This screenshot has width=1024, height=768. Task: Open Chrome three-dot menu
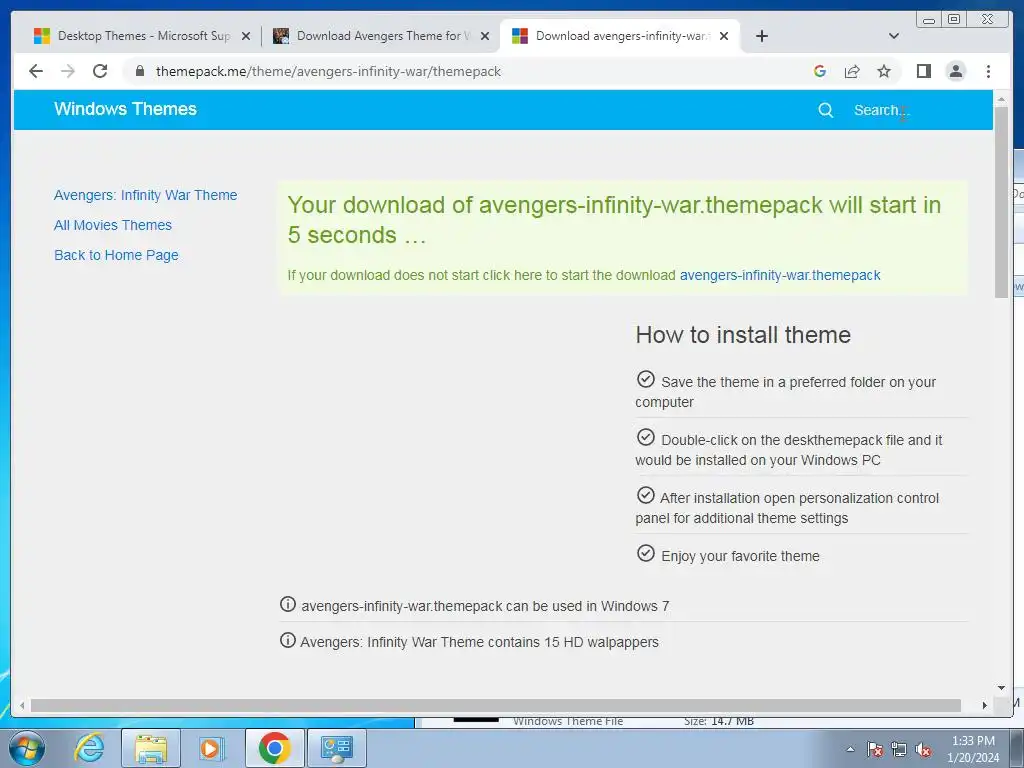pos(988,71)
